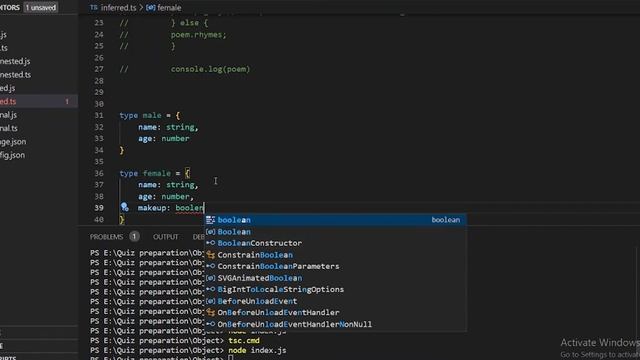Pick 'SVGAnimatedBoolean' suggestion
This screenshot has width=640, height=360.
click(335, 278)
